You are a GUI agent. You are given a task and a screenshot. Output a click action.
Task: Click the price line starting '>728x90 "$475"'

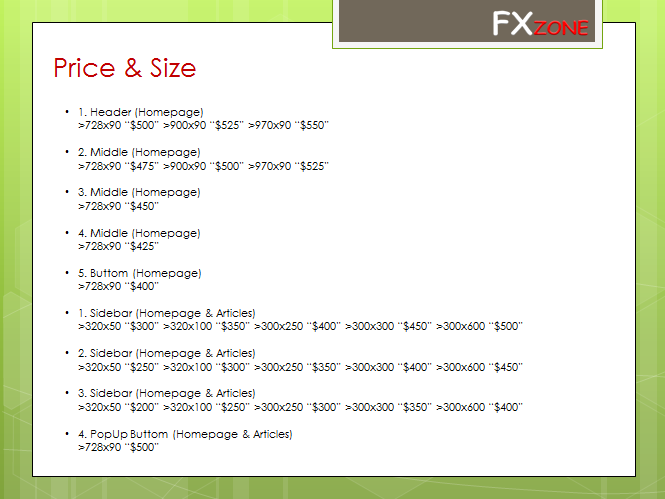(x=204, y=166)
